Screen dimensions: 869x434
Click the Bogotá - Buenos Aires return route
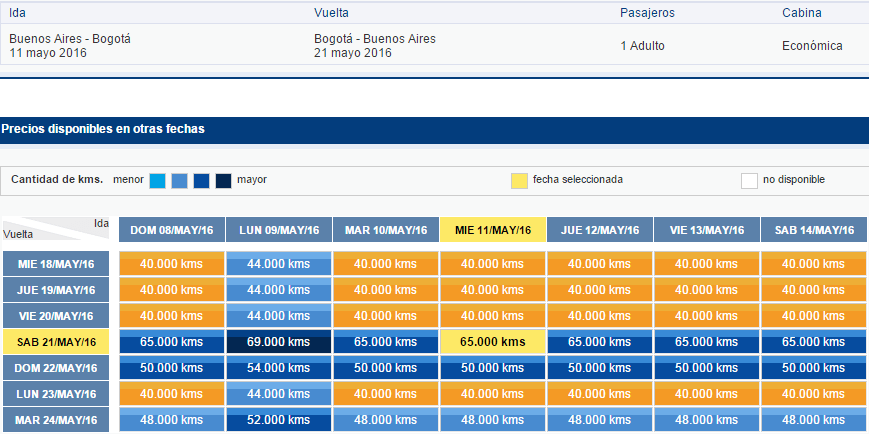tap(375, 39)
